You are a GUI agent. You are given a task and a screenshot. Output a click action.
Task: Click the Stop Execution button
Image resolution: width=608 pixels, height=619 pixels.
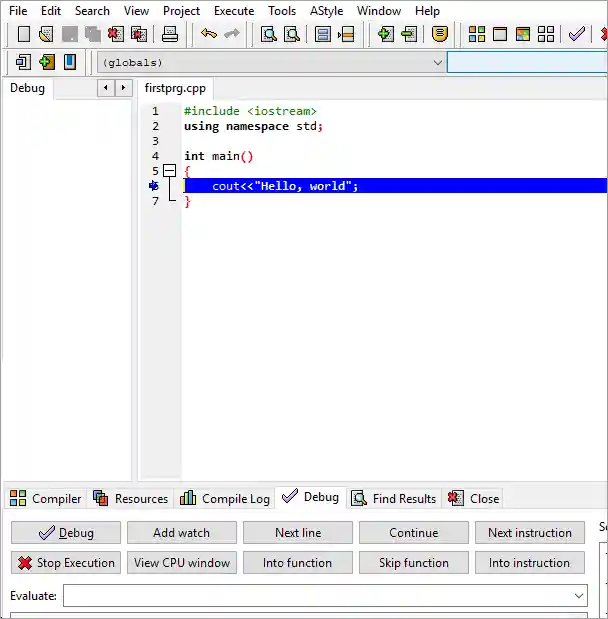point(66,563)
